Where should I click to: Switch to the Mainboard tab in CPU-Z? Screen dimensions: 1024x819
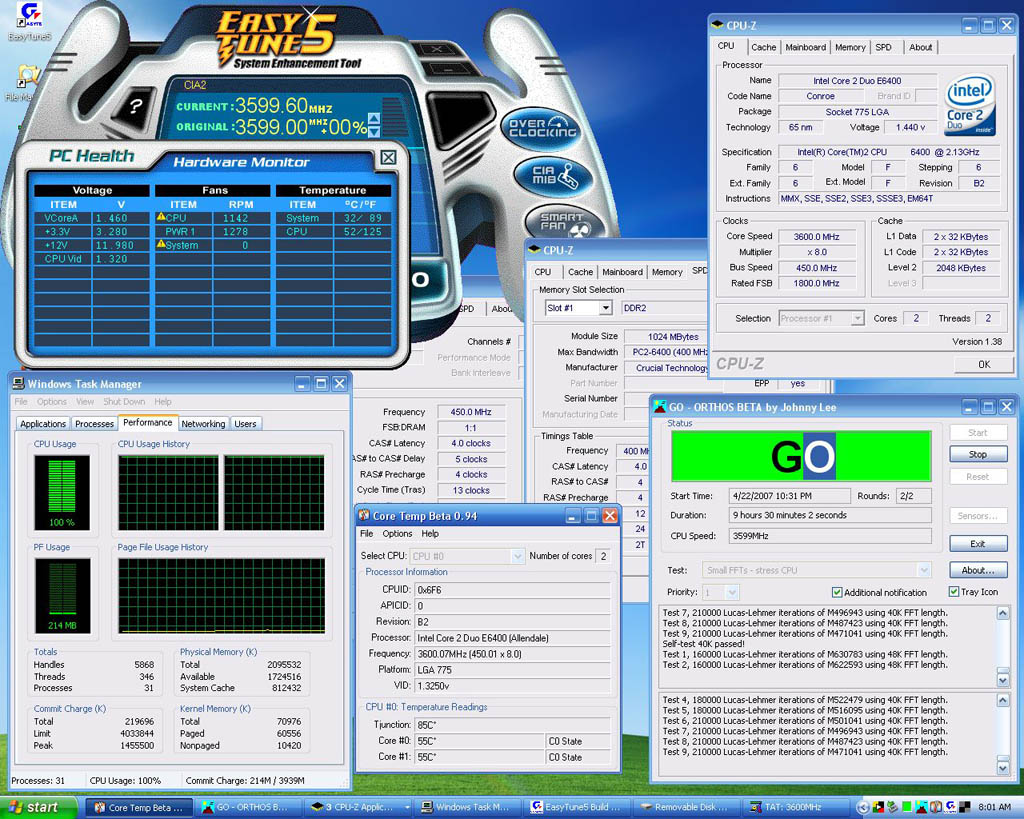pyautogui.click(x=805, y=47)
